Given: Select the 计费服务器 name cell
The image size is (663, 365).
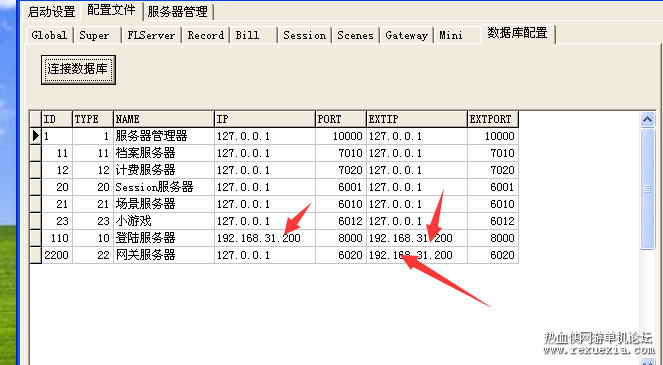Looking at the screenshot, I should pyautogui.click(x=164, y=170).
